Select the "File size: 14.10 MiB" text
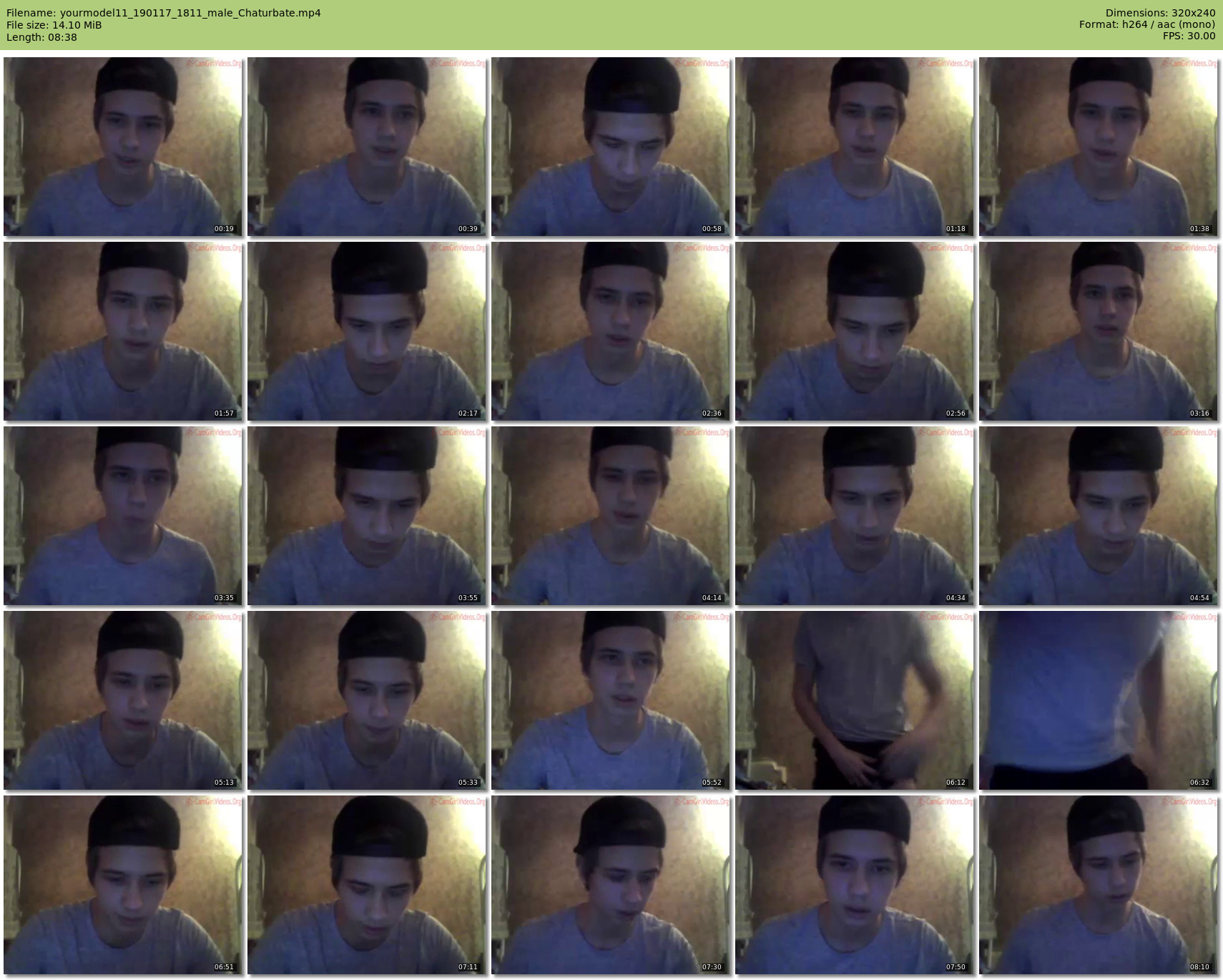1223x980 pixels. coord(54,25)
